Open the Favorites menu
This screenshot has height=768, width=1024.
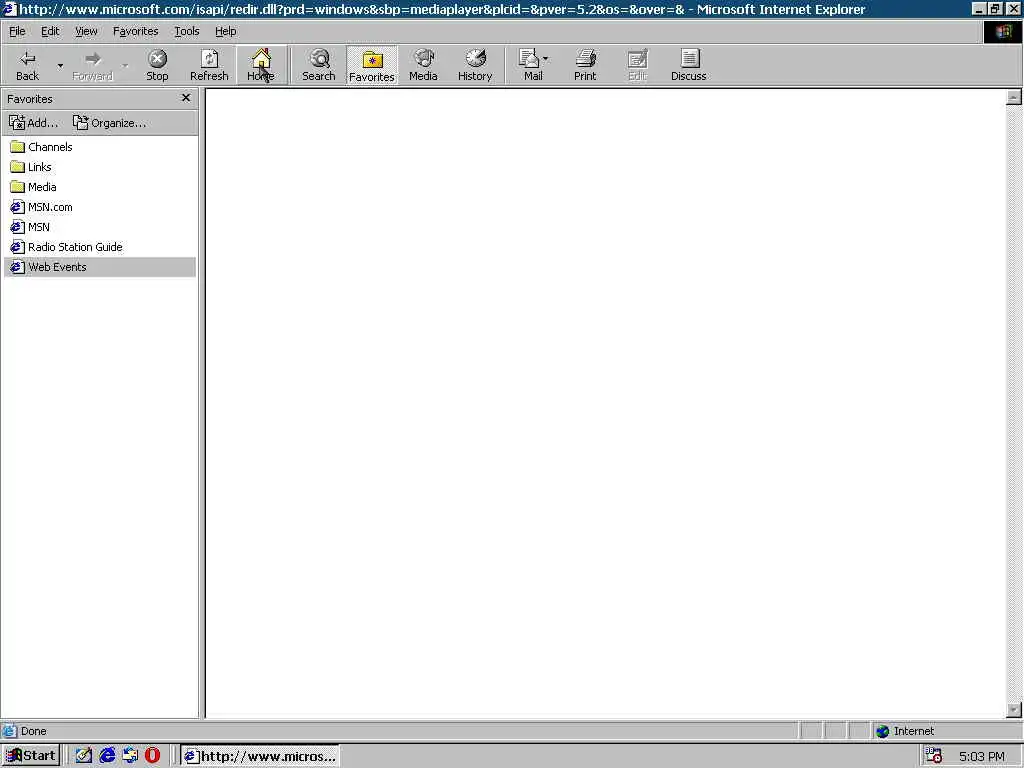click(135, 31)
